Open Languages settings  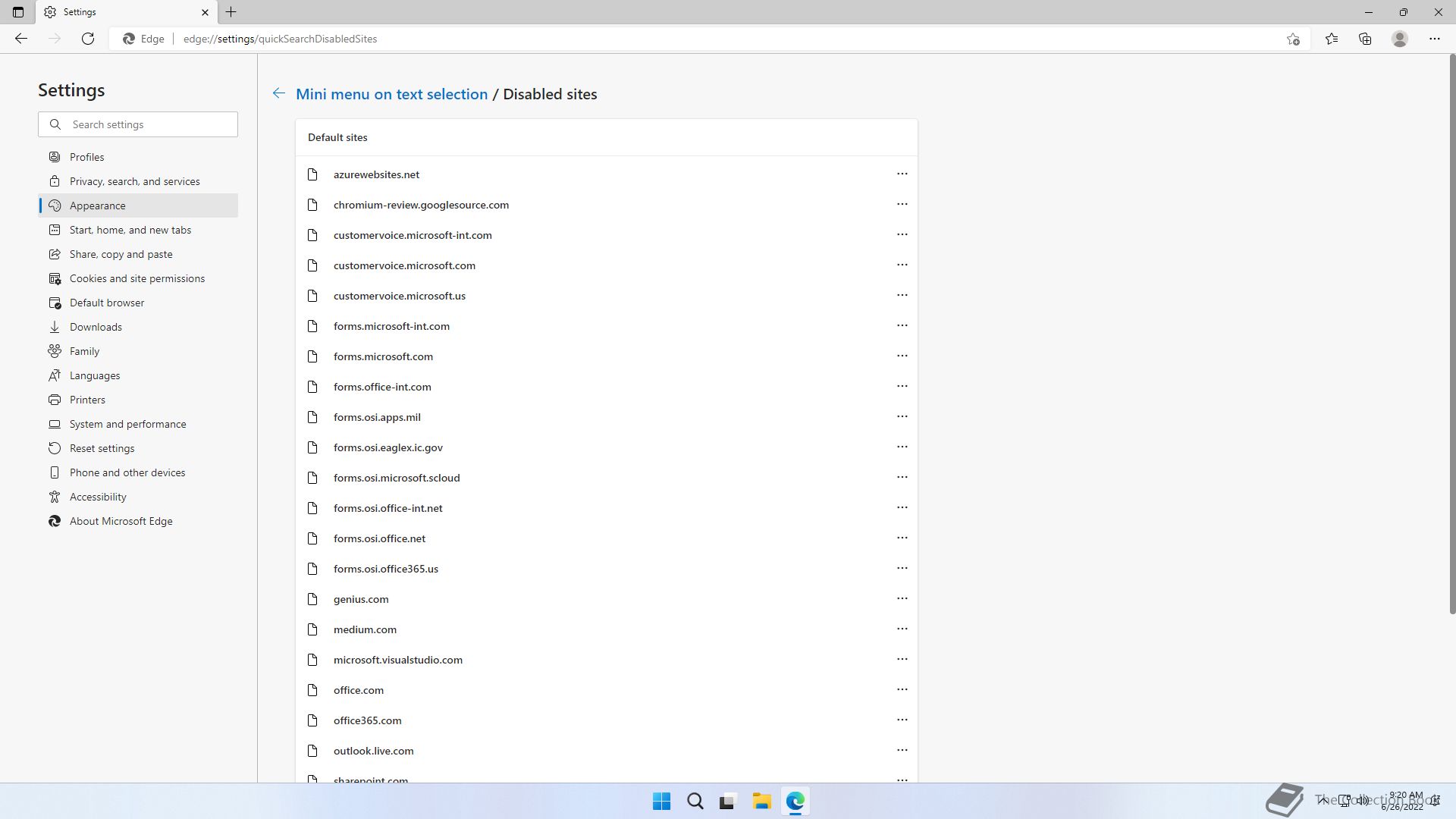pyautogui.click(x=138, y=375)
